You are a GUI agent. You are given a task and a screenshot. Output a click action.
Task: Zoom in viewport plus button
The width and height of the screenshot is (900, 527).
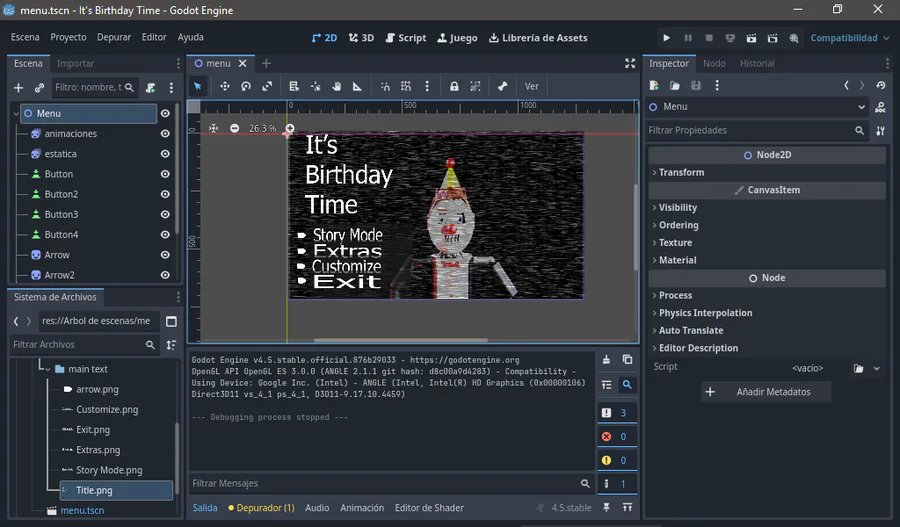tap(290, 128)
